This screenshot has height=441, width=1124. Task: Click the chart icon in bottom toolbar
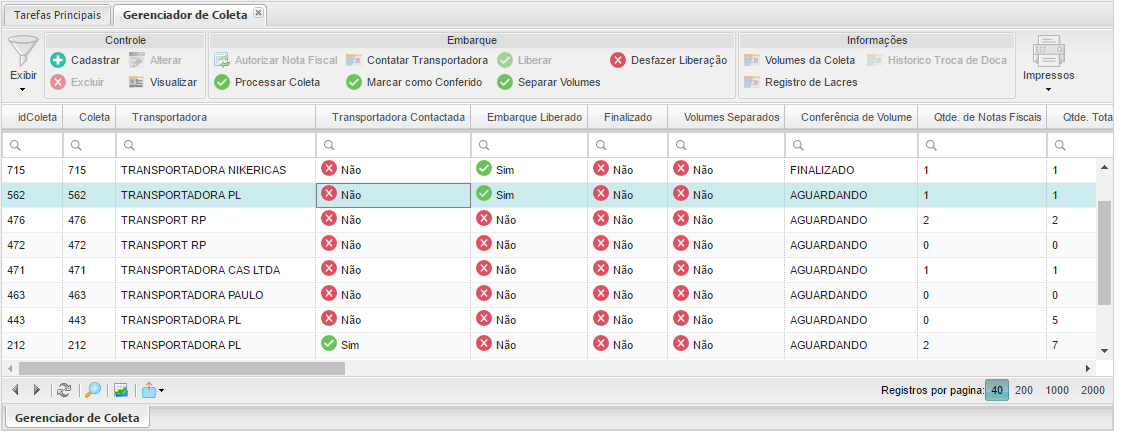(121, 390)
